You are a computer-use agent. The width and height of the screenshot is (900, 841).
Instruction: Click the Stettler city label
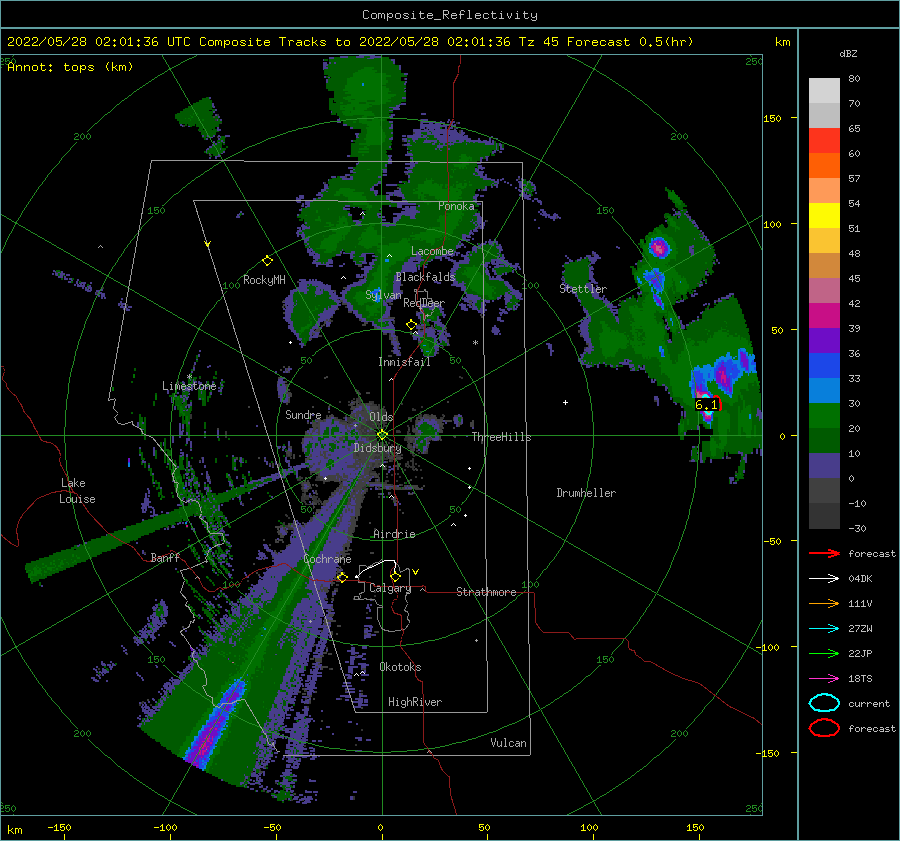tap(583, 289)
